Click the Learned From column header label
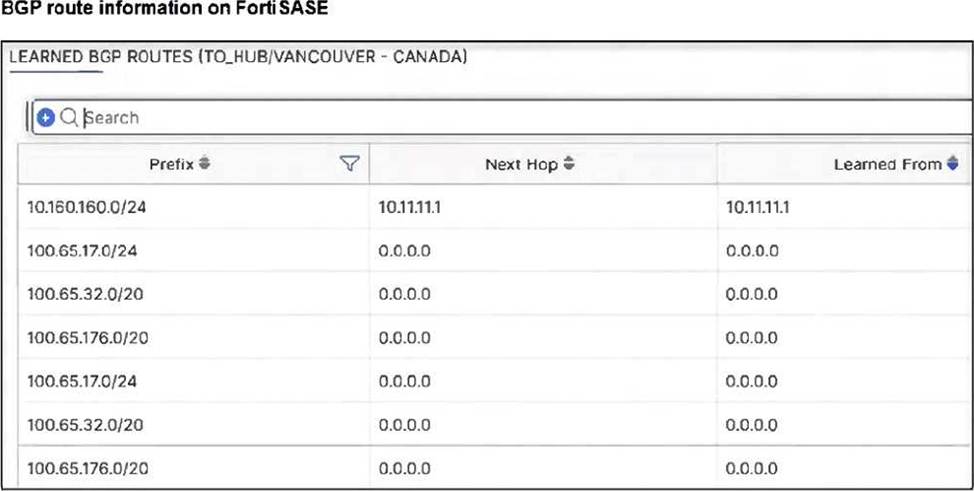The width and height of the screenshot is (974, 491). 887,164
